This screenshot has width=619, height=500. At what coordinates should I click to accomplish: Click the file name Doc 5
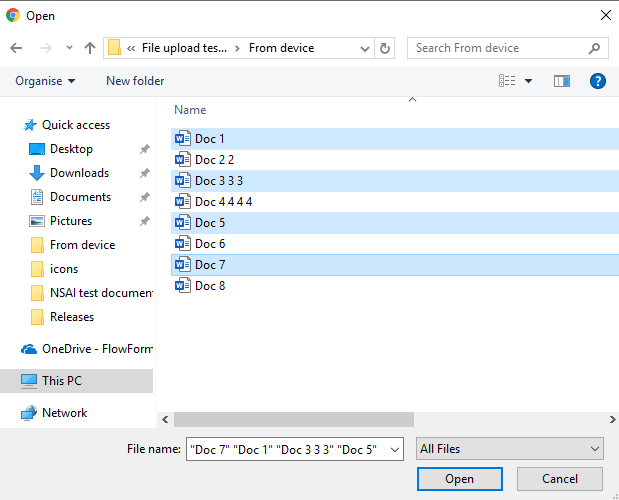click(210, 223)
